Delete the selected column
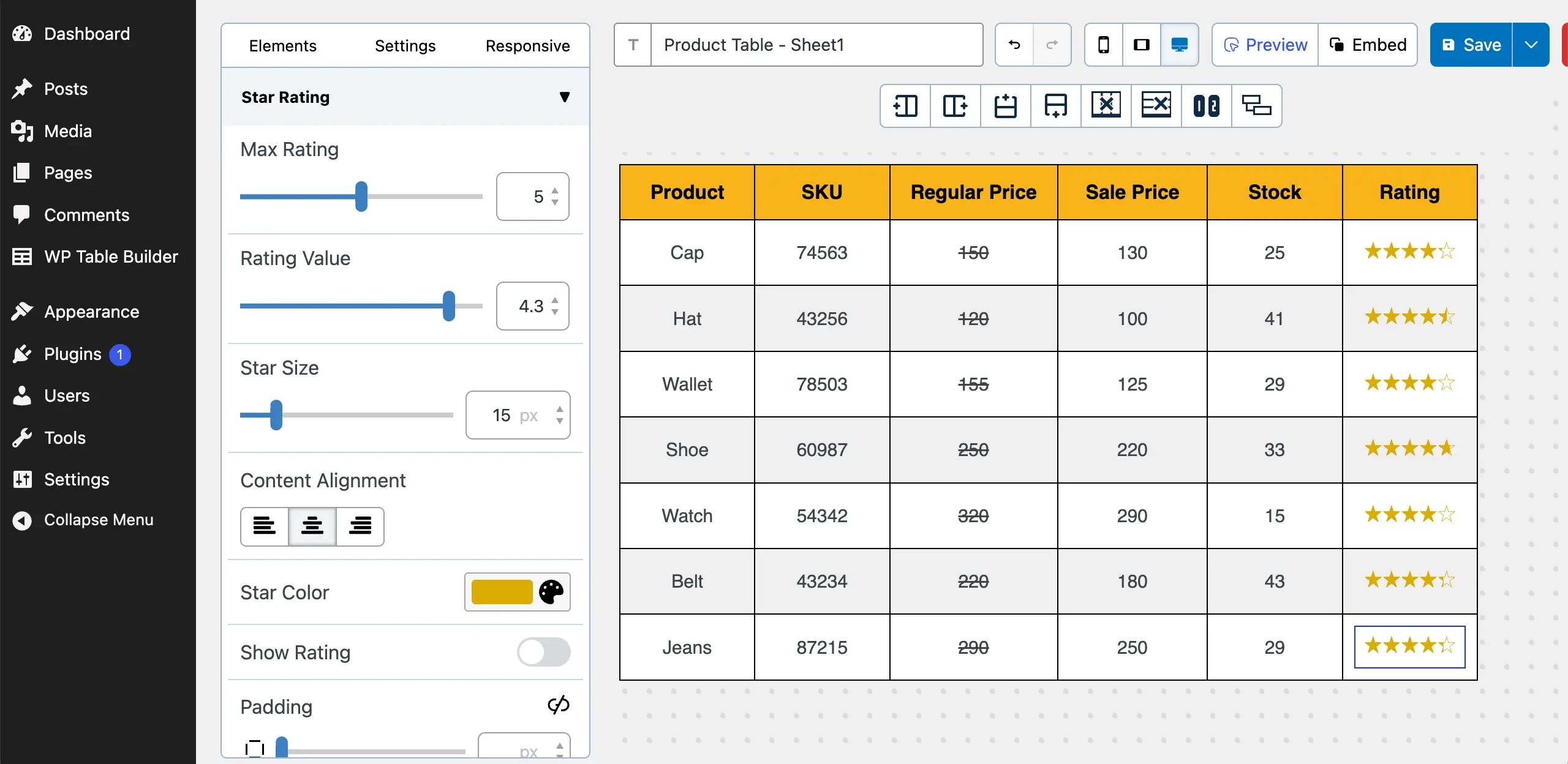Image resolution: width=1568 pixels, height=764 pixels. pos(1106,105)
